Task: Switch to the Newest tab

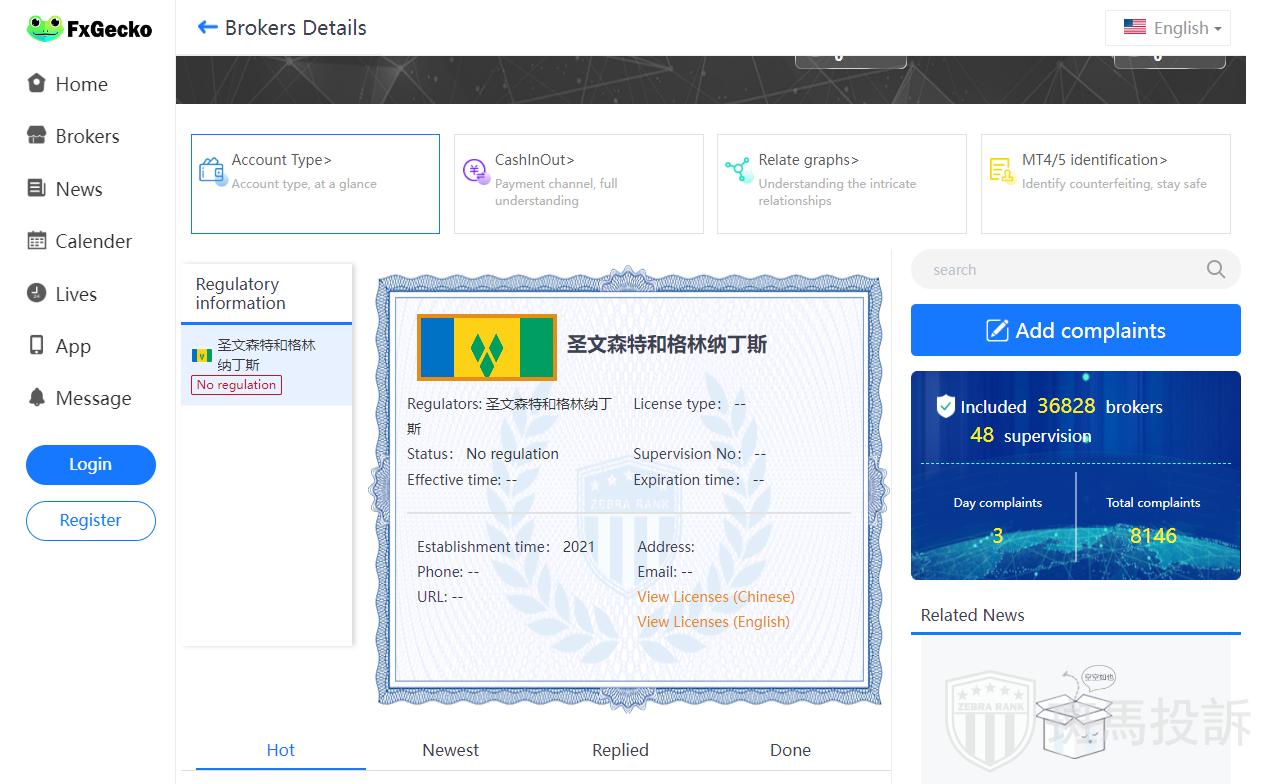Action: [450, 750]
